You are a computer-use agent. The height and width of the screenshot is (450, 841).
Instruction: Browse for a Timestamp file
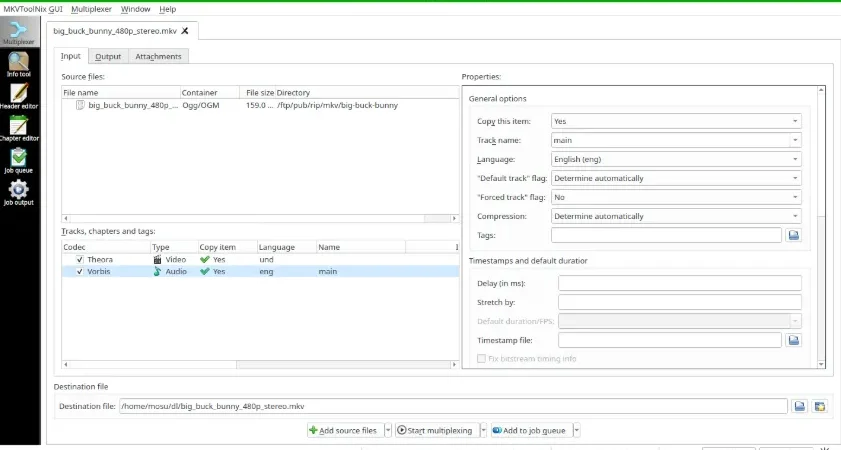(x=794, y=340)
